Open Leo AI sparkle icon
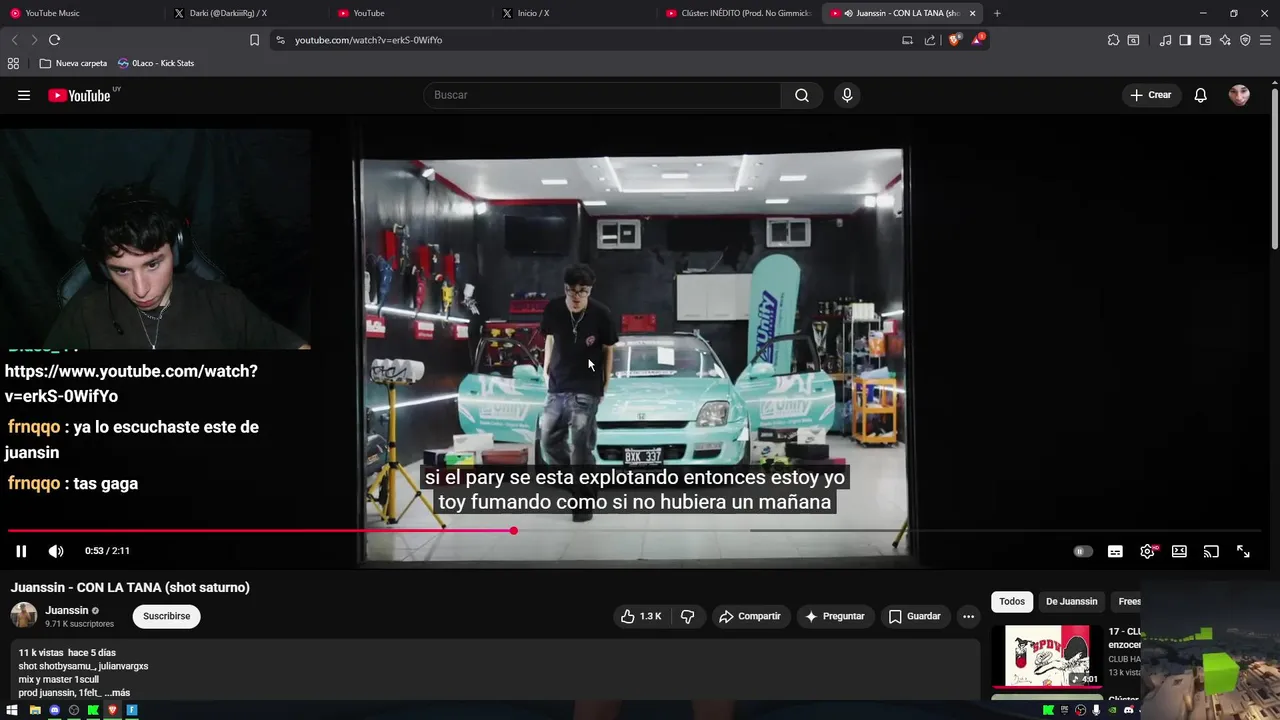 point(1225,40)
